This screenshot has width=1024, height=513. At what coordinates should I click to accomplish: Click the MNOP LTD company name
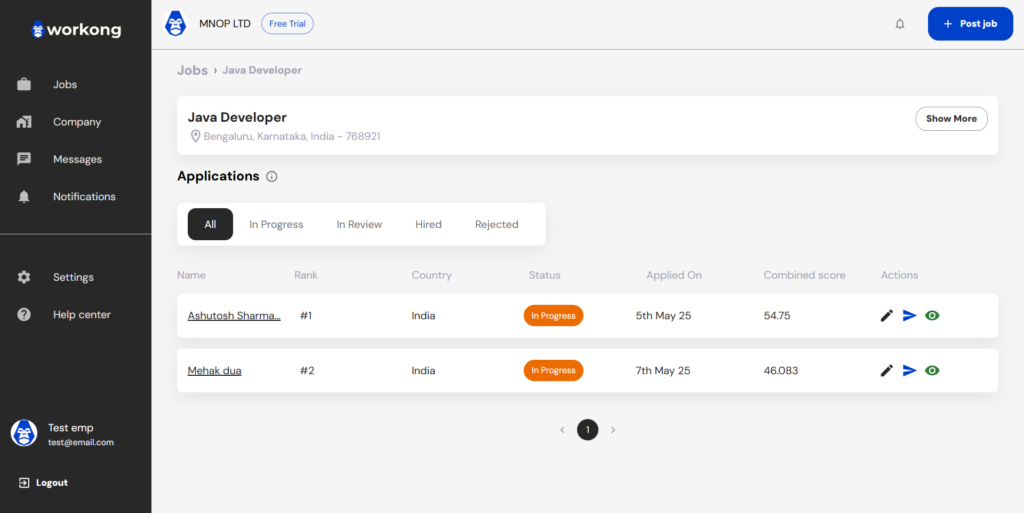225,24
